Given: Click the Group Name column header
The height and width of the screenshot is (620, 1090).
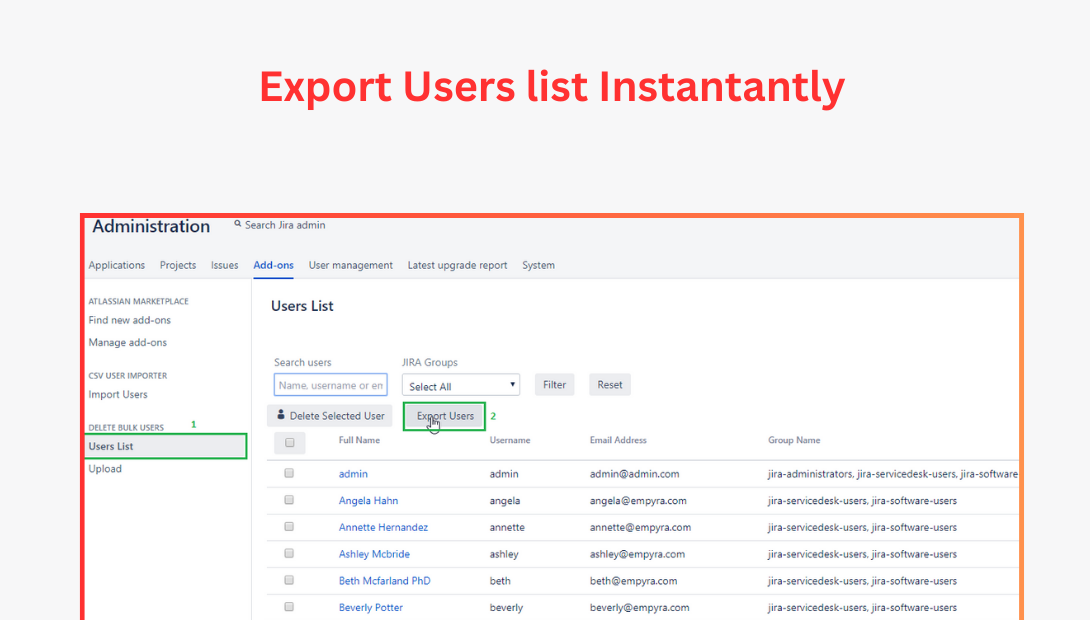Looking at the screenshot, I should 794,440.
